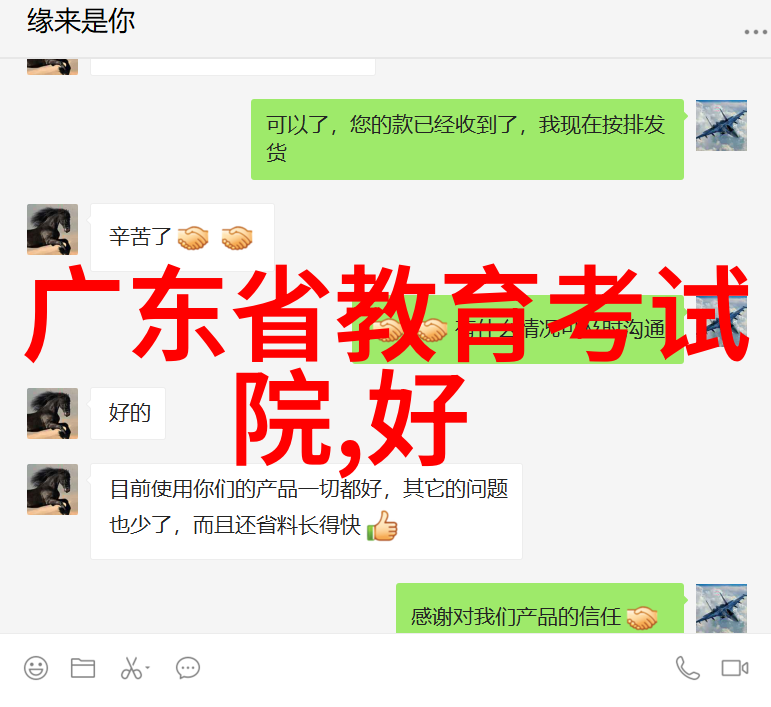The height and width of the screenshot is (707, 771).
Task: Click horse avatar beside 辛苦了 message
Action: (52, 230)
